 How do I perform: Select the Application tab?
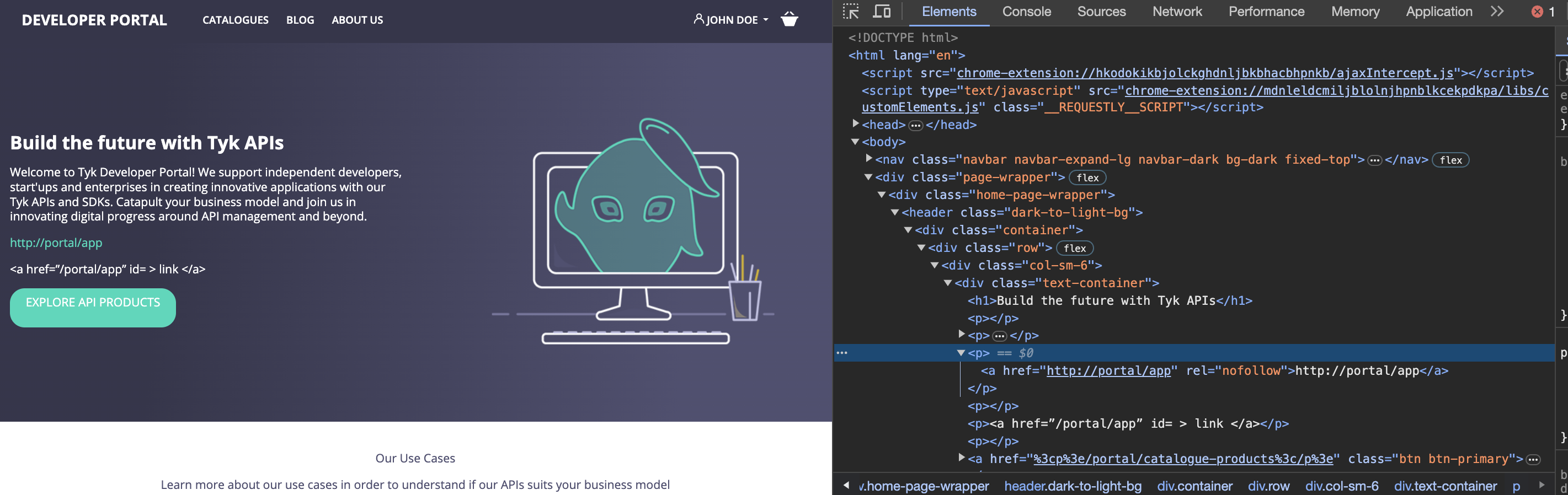(1439, 12)
